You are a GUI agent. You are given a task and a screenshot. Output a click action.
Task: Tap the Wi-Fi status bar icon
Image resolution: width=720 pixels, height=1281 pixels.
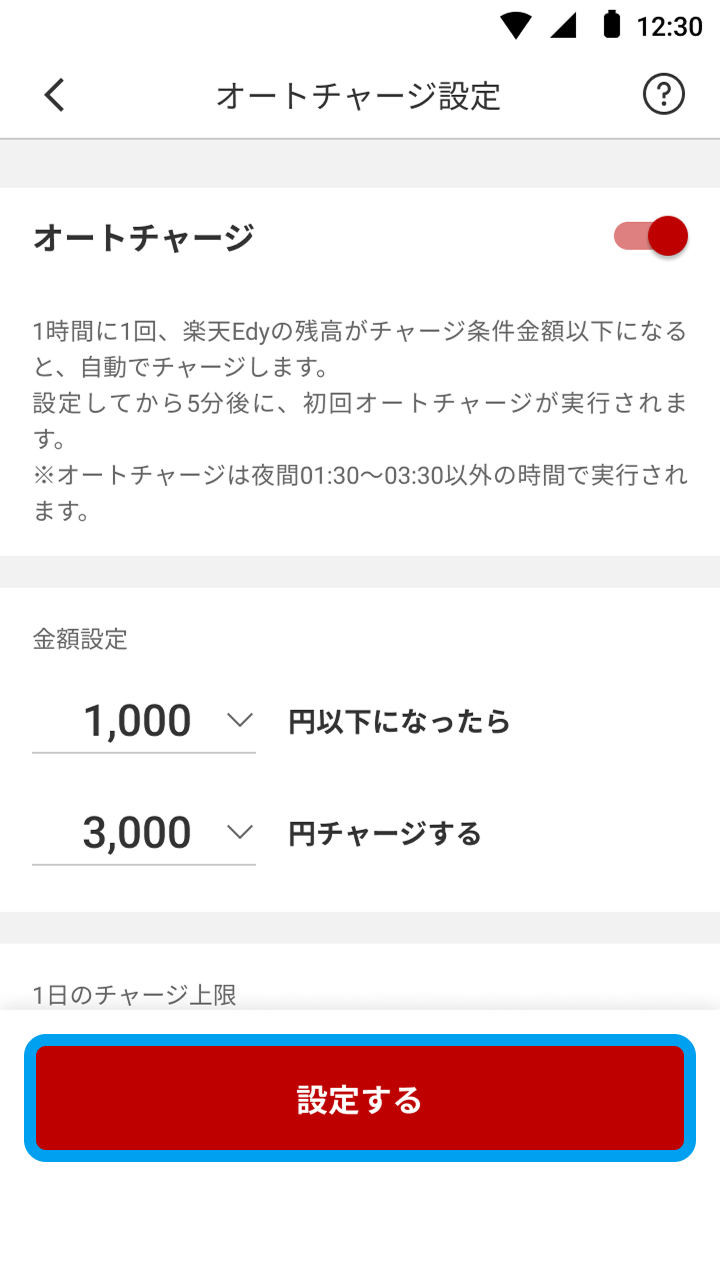coord(516,26)
